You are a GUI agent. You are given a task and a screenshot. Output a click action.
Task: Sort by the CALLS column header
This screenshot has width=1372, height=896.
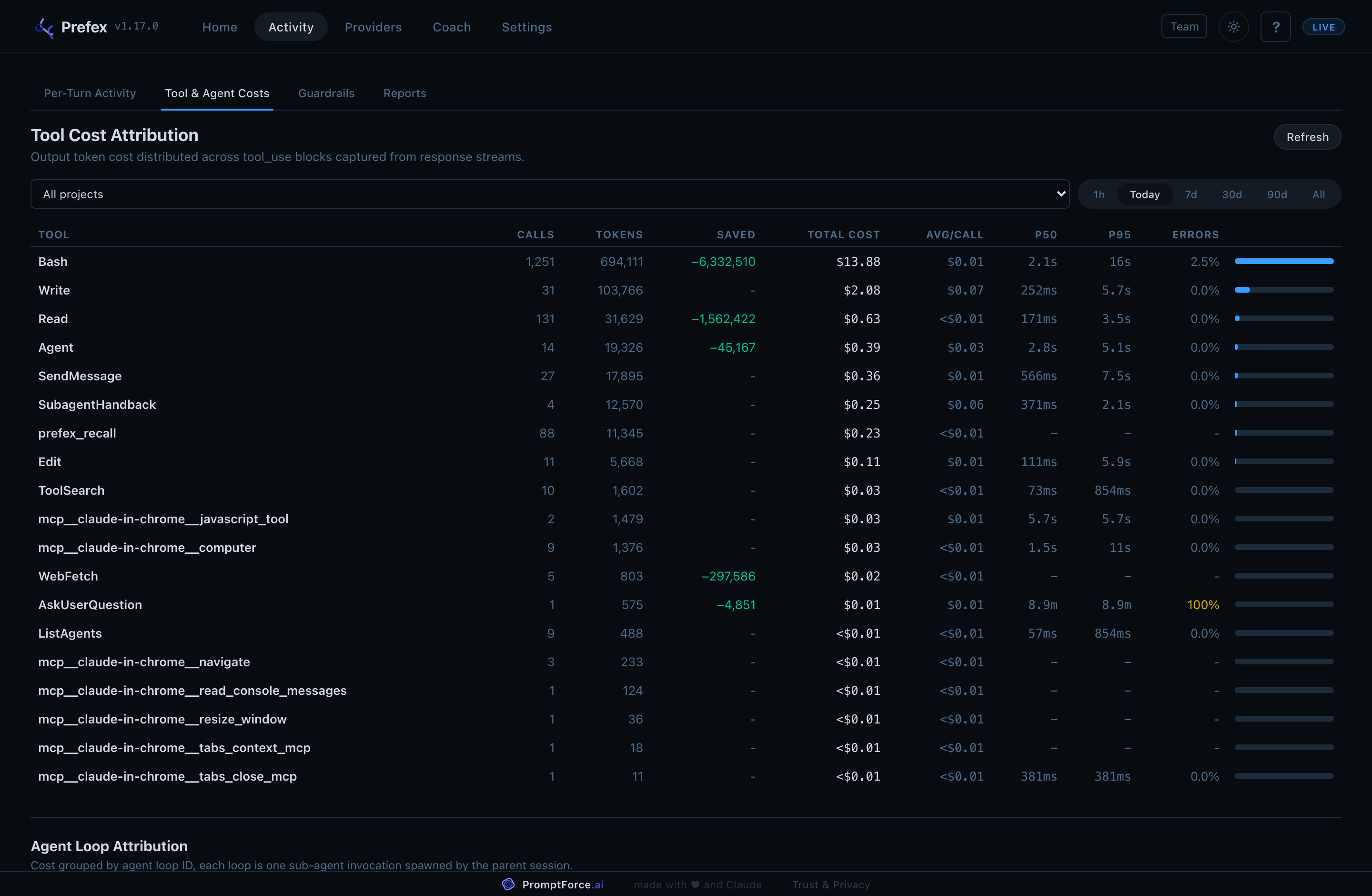535,234
